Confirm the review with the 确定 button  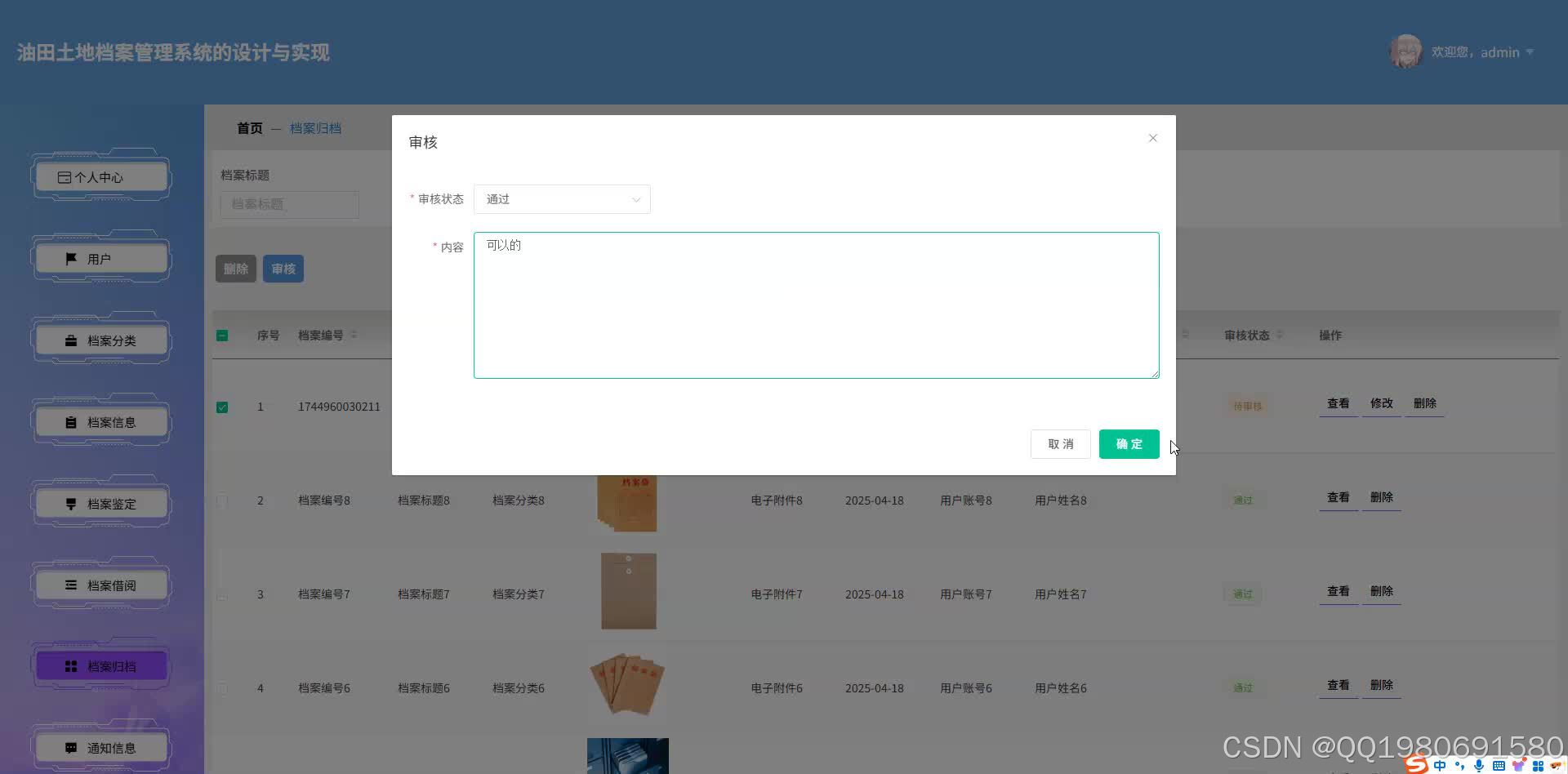point(1129,443)
